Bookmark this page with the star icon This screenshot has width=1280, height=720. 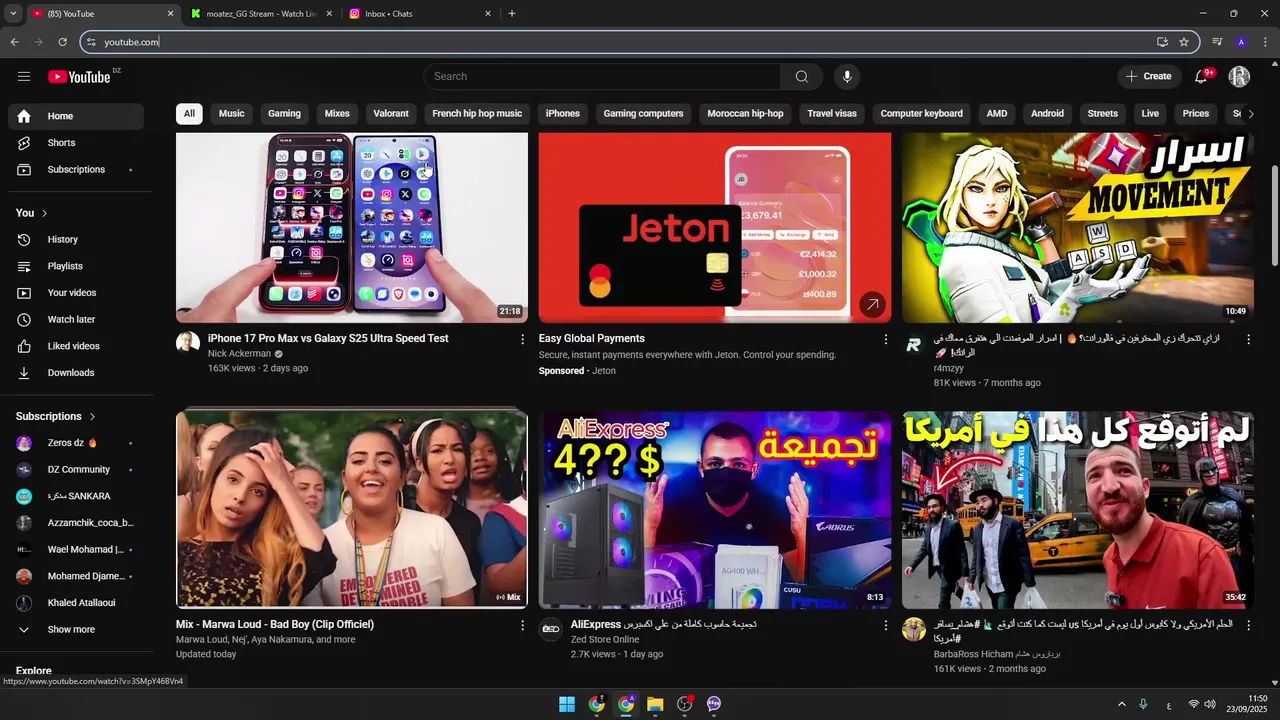1184,42
